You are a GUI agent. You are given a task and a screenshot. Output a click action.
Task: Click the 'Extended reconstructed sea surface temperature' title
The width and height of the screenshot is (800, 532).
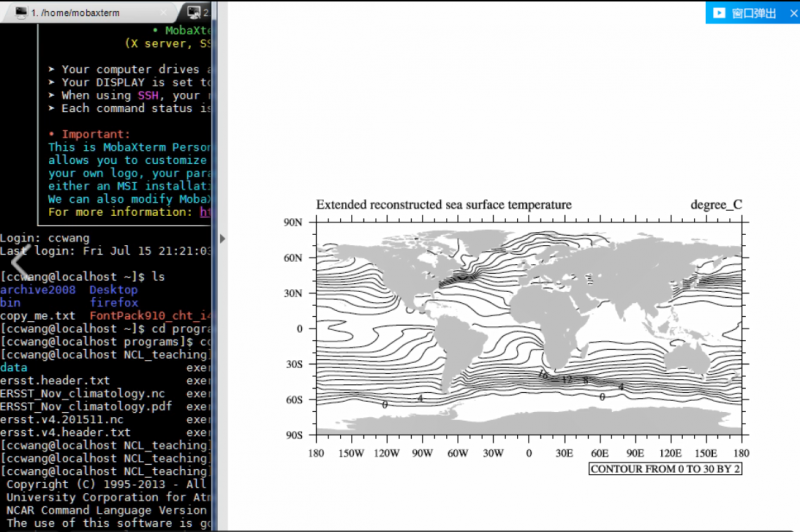point(444,205)
